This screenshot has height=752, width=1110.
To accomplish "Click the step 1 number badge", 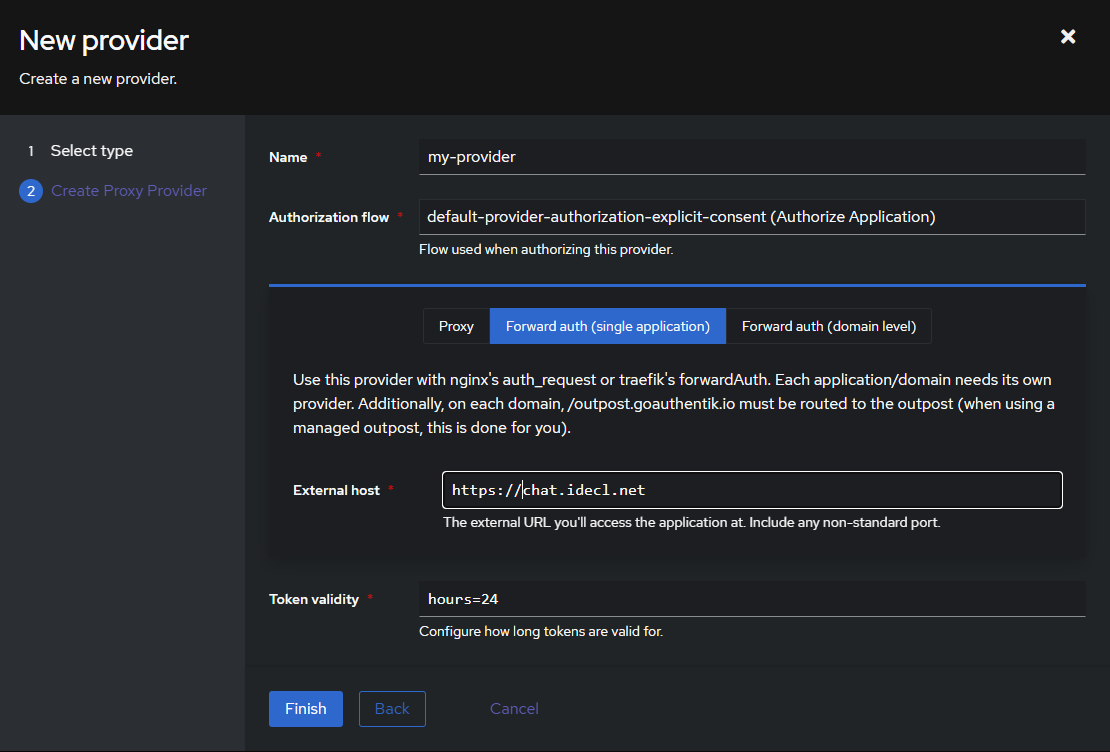I will point(31,151).
